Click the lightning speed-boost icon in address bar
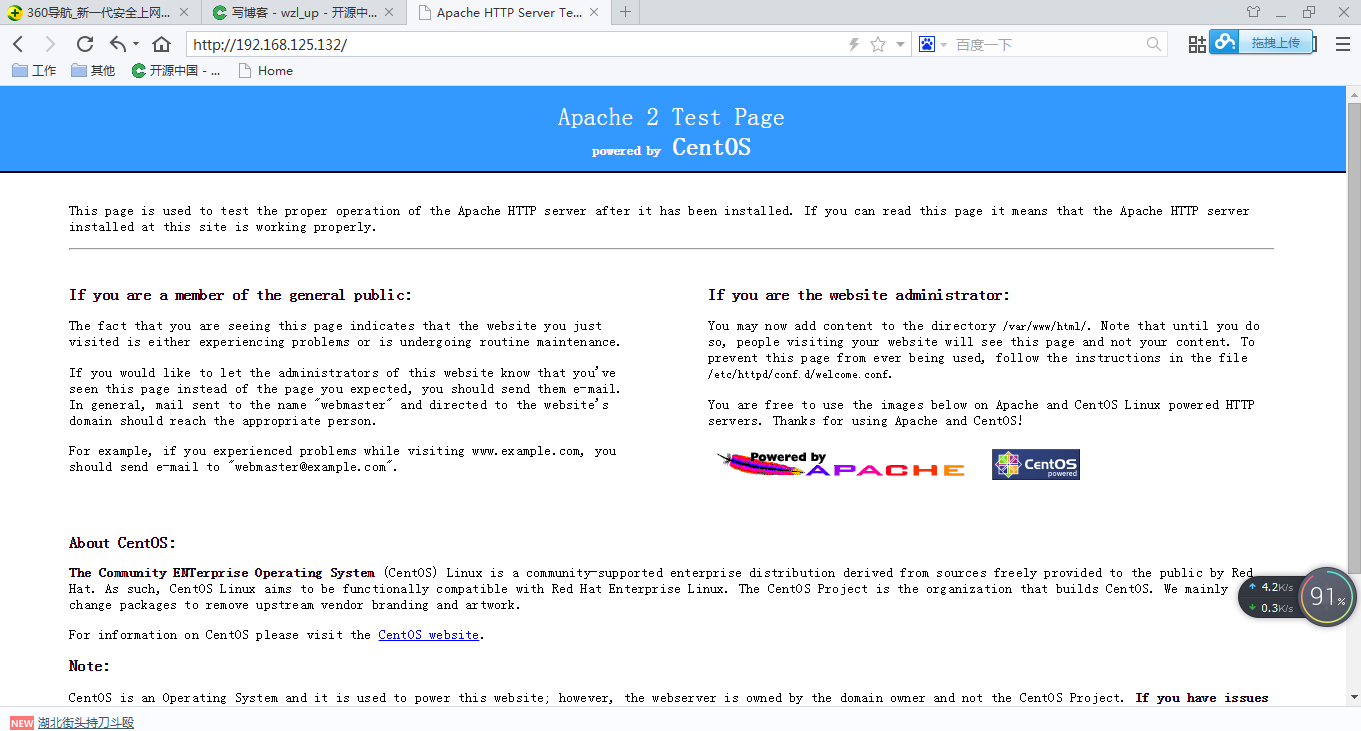Screen dimensions: 1361x731 tap(853, 43)
